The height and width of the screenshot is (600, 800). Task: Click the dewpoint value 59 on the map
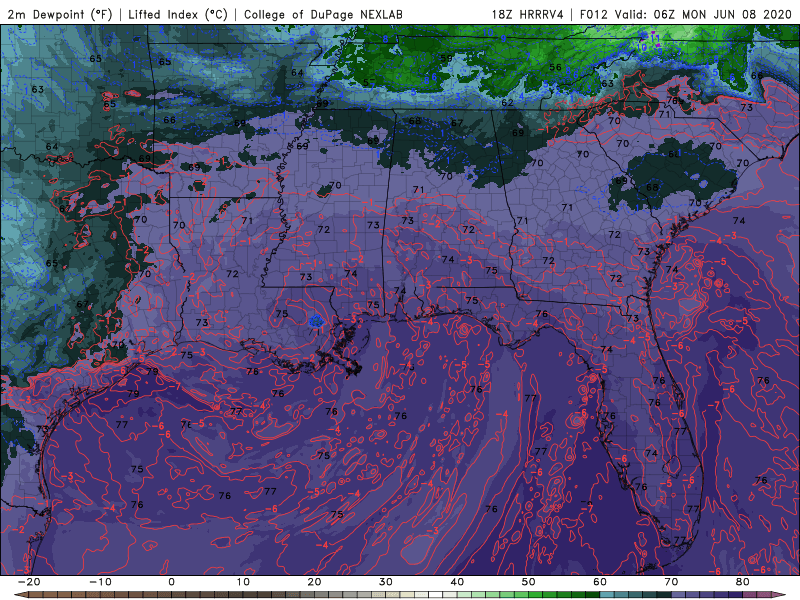(x=446, y=58)
